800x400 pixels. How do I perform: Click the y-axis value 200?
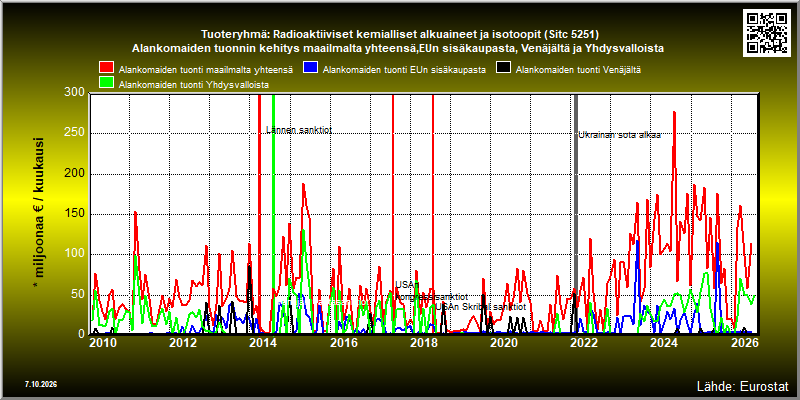pyautogui.click(x=75, y=173)
